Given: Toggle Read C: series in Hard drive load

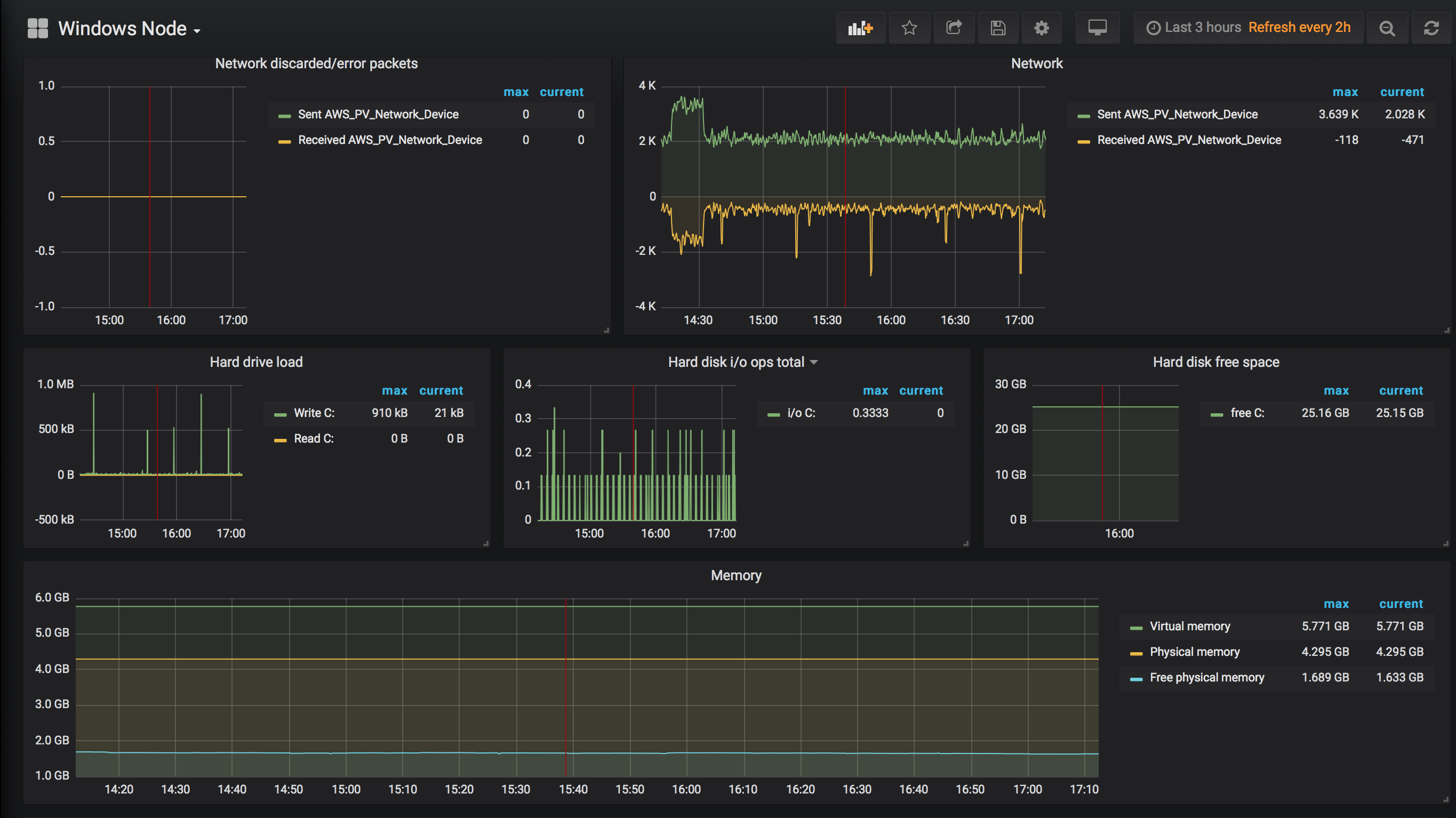Looking at the screenshot, I should tap(314, 439).
